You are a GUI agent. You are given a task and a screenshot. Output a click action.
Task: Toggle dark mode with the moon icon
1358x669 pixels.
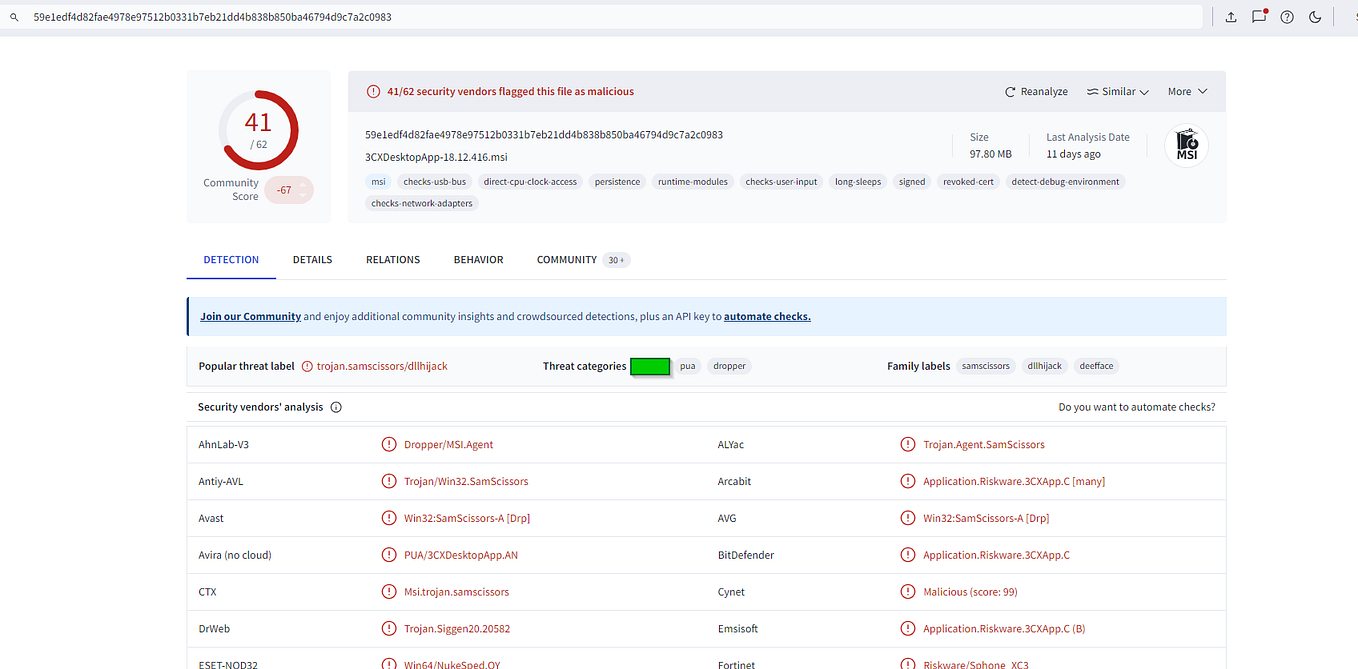pyautogui.click(x=1315, y=17)
